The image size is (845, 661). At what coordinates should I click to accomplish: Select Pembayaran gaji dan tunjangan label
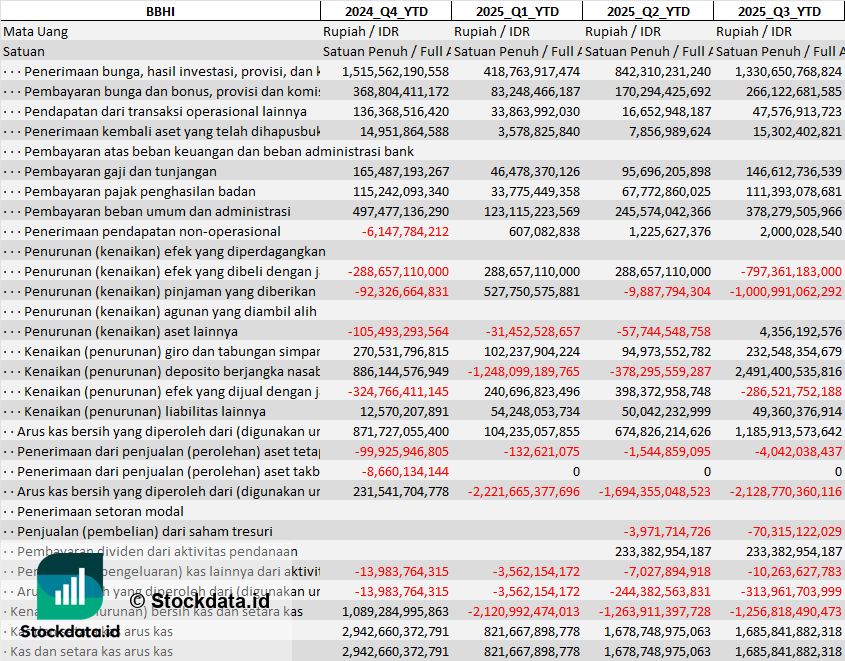[110, 172]
